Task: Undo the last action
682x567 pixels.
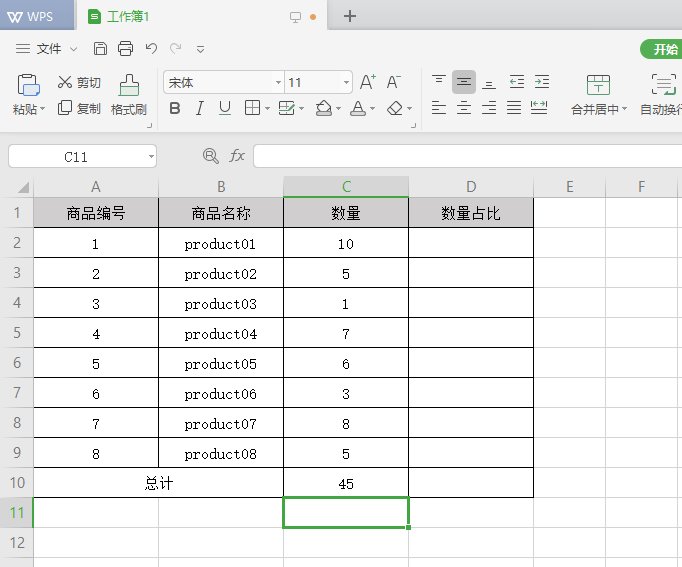Action: 151,48
